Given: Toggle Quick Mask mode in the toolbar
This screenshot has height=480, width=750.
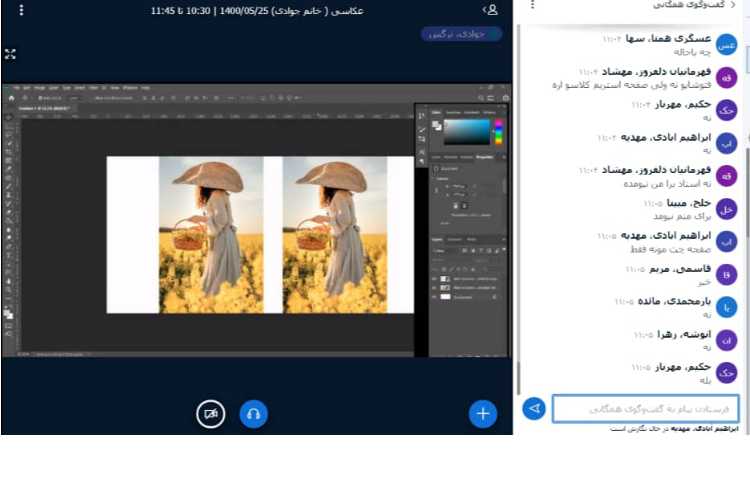Looking at the screenshot, I should click(9, 326).
